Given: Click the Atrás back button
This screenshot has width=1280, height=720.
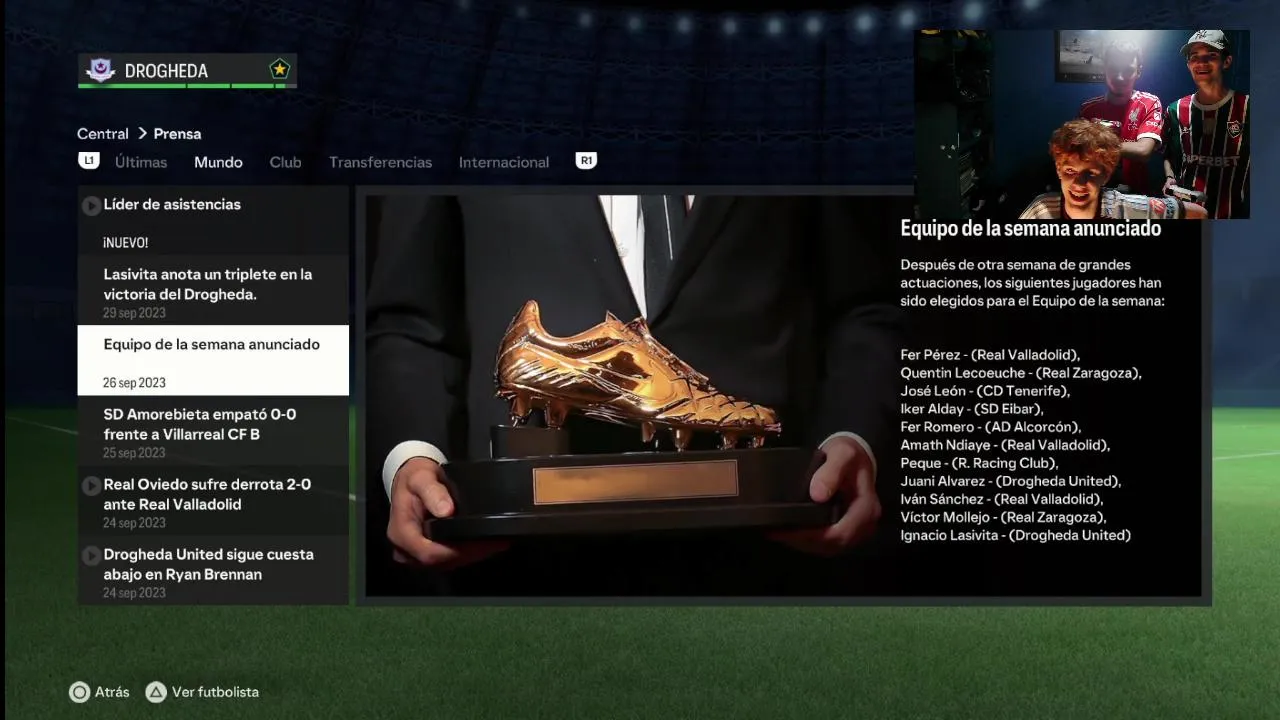Looking at the screenshot, I should pyautogui.click(x=99, y=692).
